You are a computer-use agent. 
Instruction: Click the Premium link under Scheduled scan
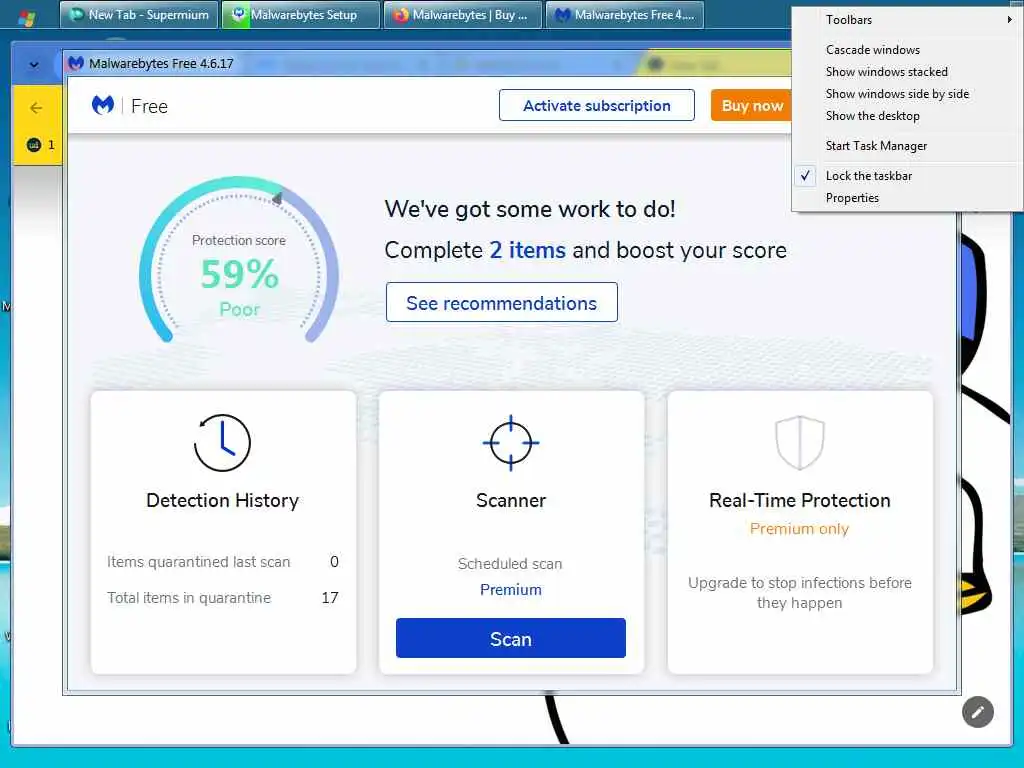click(511, 590)
